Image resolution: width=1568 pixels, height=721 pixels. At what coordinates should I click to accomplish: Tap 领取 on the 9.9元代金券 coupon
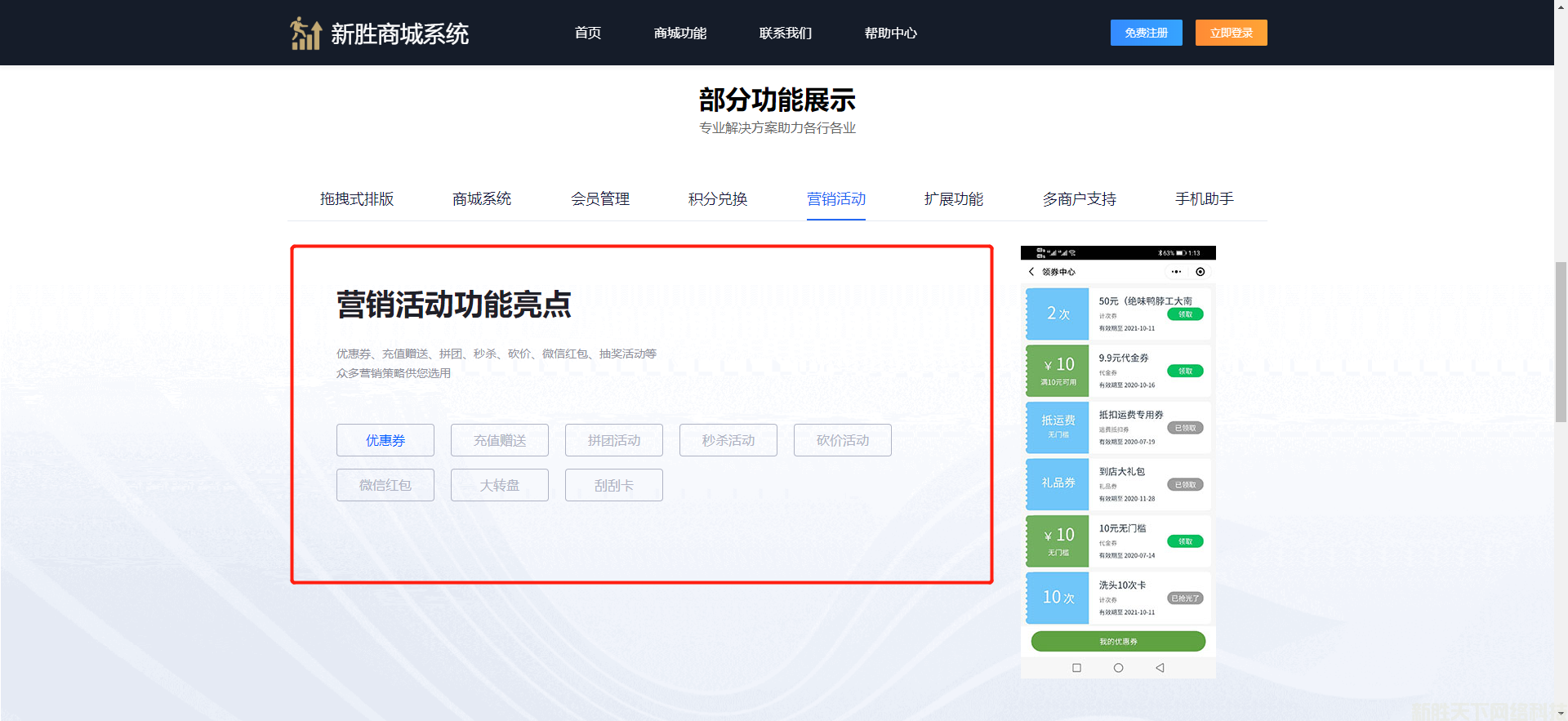(x=1185, y=372)
